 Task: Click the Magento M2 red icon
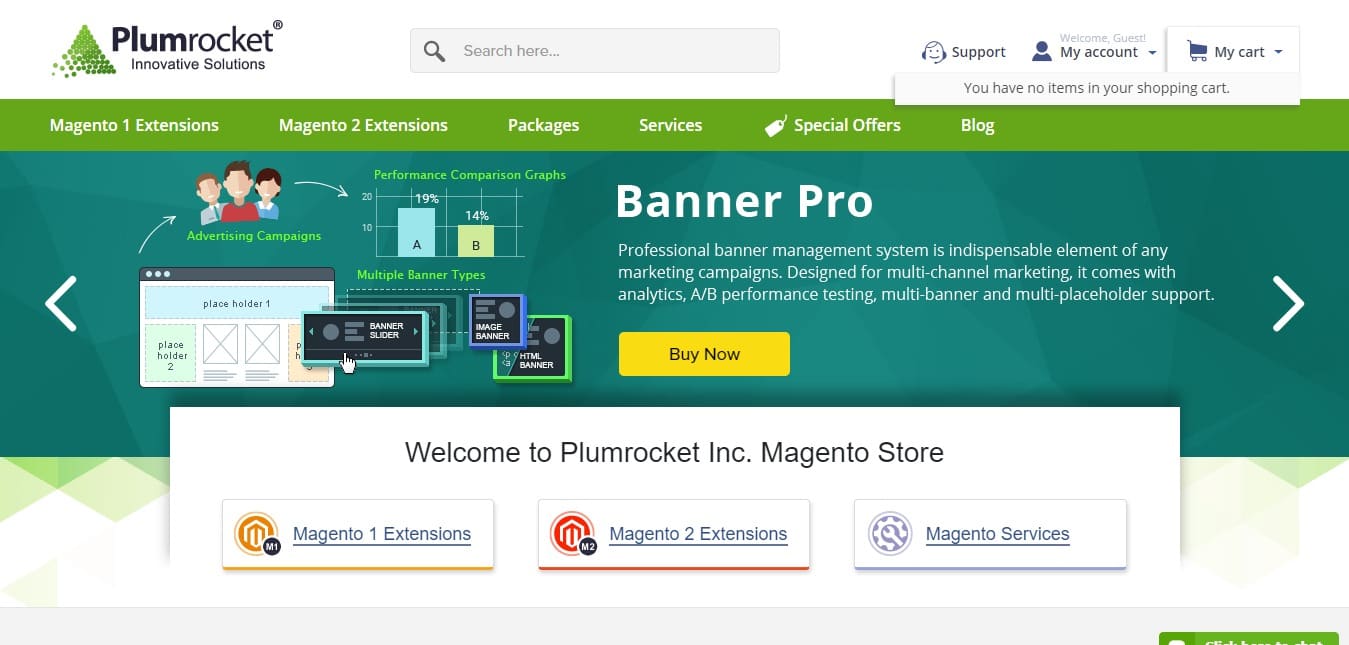pyautogui.click(x=573, y=534)
